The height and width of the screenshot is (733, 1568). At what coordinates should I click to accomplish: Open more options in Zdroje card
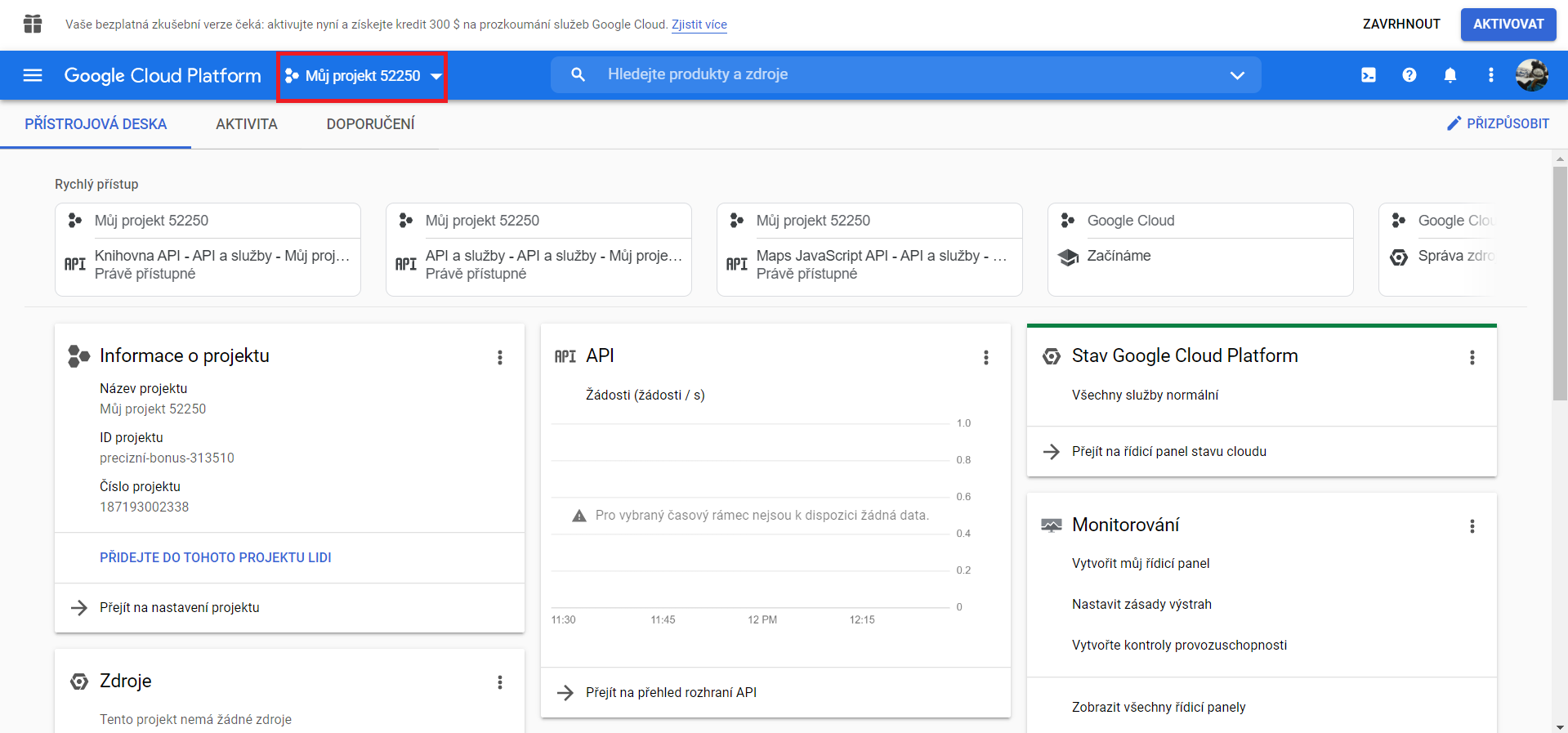[x=500, y=682]
